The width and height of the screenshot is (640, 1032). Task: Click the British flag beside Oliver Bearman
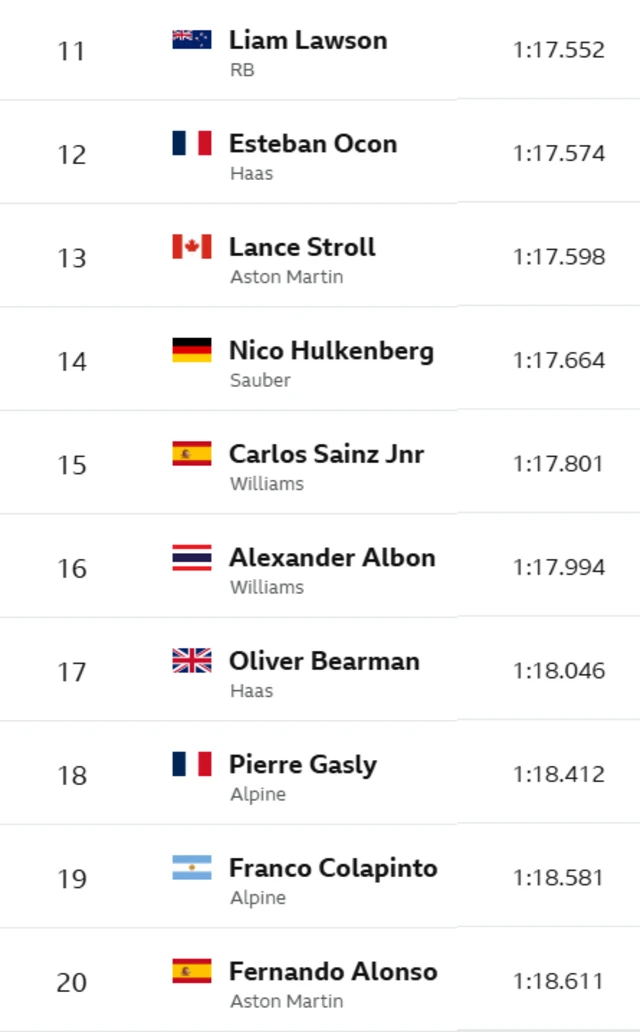coord(191,660)
